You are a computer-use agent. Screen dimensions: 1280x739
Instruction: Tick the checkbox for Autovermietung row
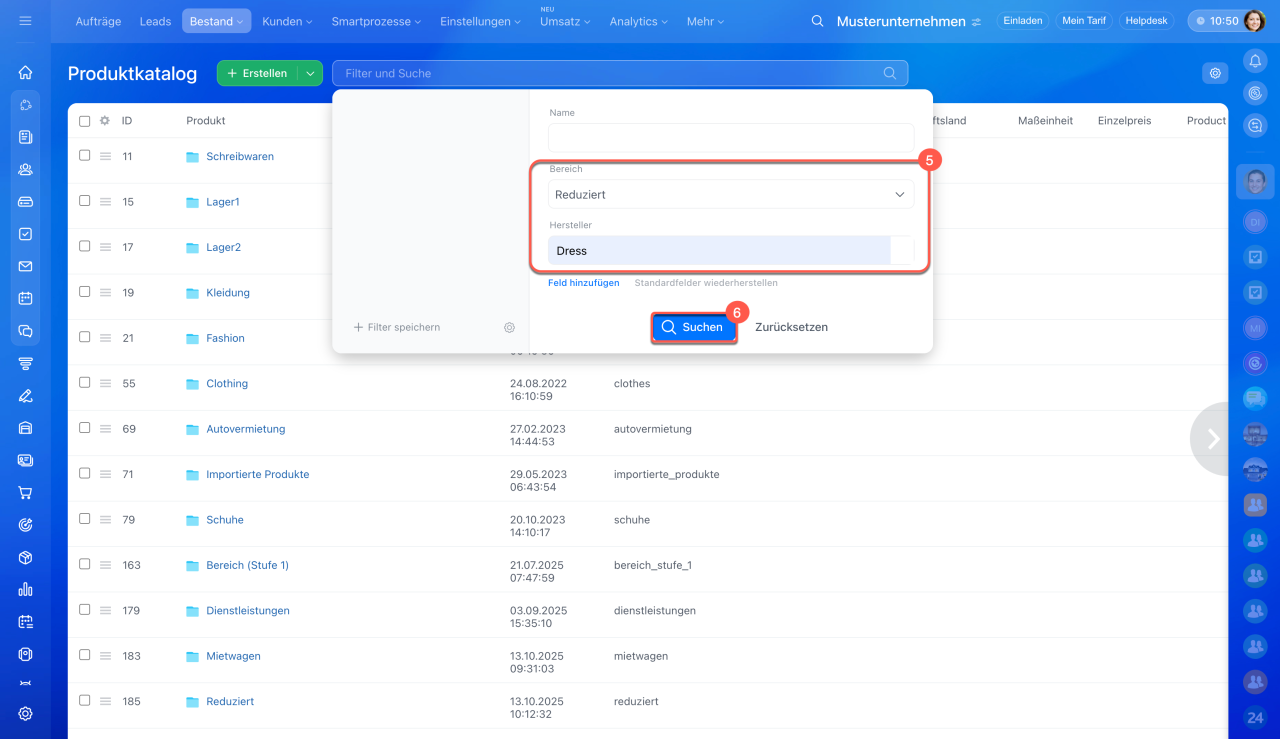[x=84, y=428]
